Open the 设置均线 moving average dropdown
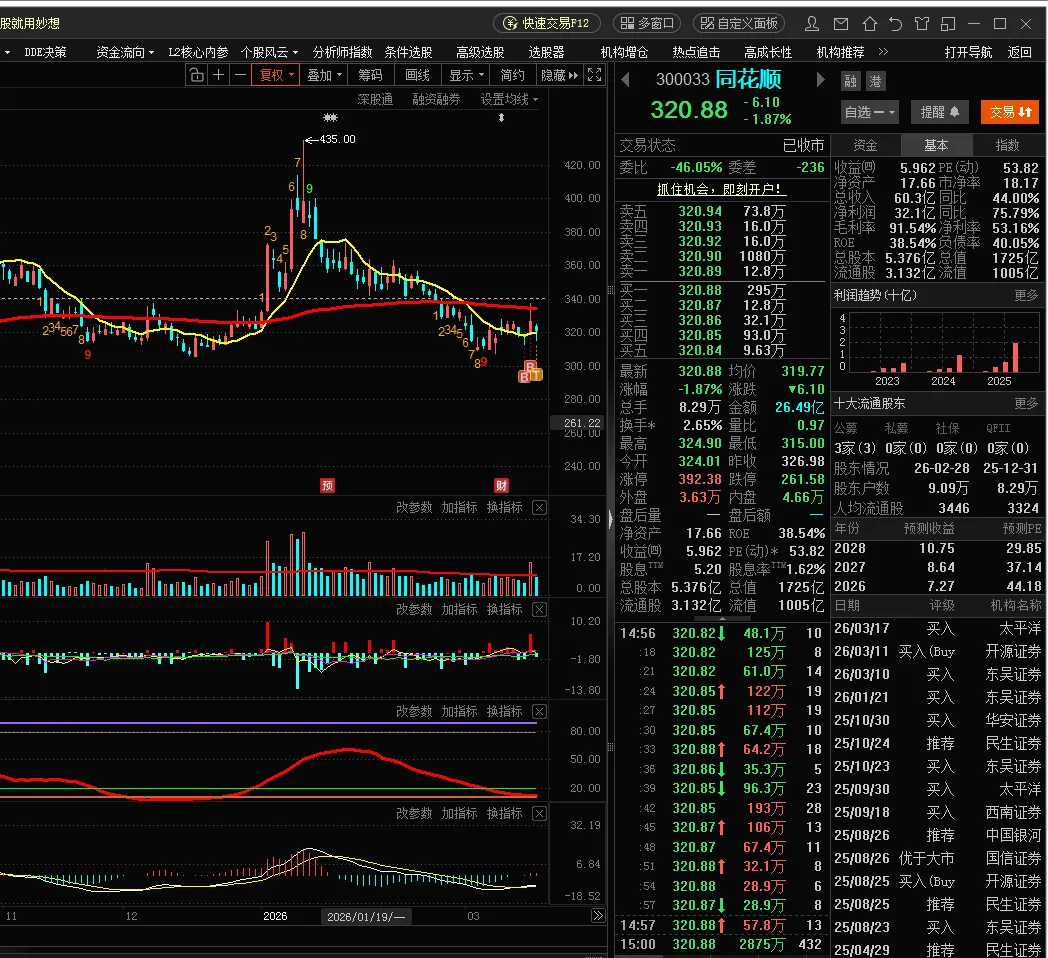 click(x=510, y=100)
